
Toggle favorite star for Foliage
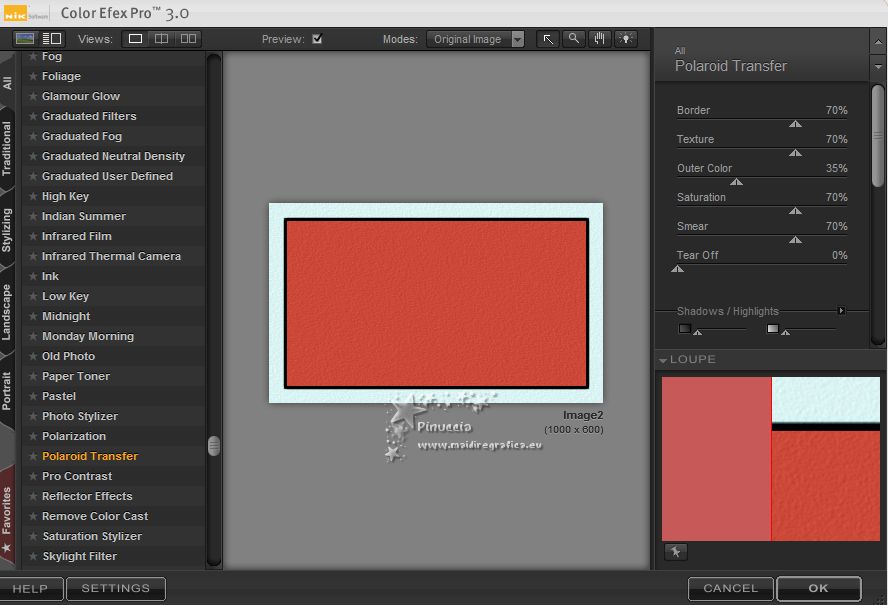tap(33, 76)
